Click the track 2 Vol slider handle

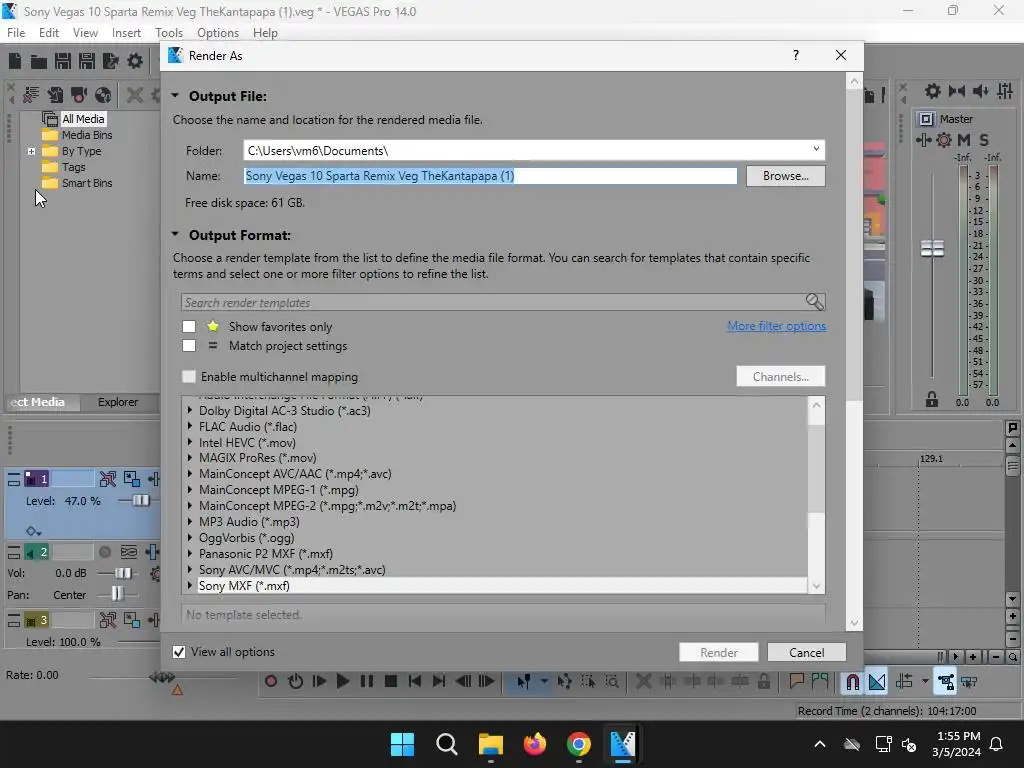click(123, 573)
